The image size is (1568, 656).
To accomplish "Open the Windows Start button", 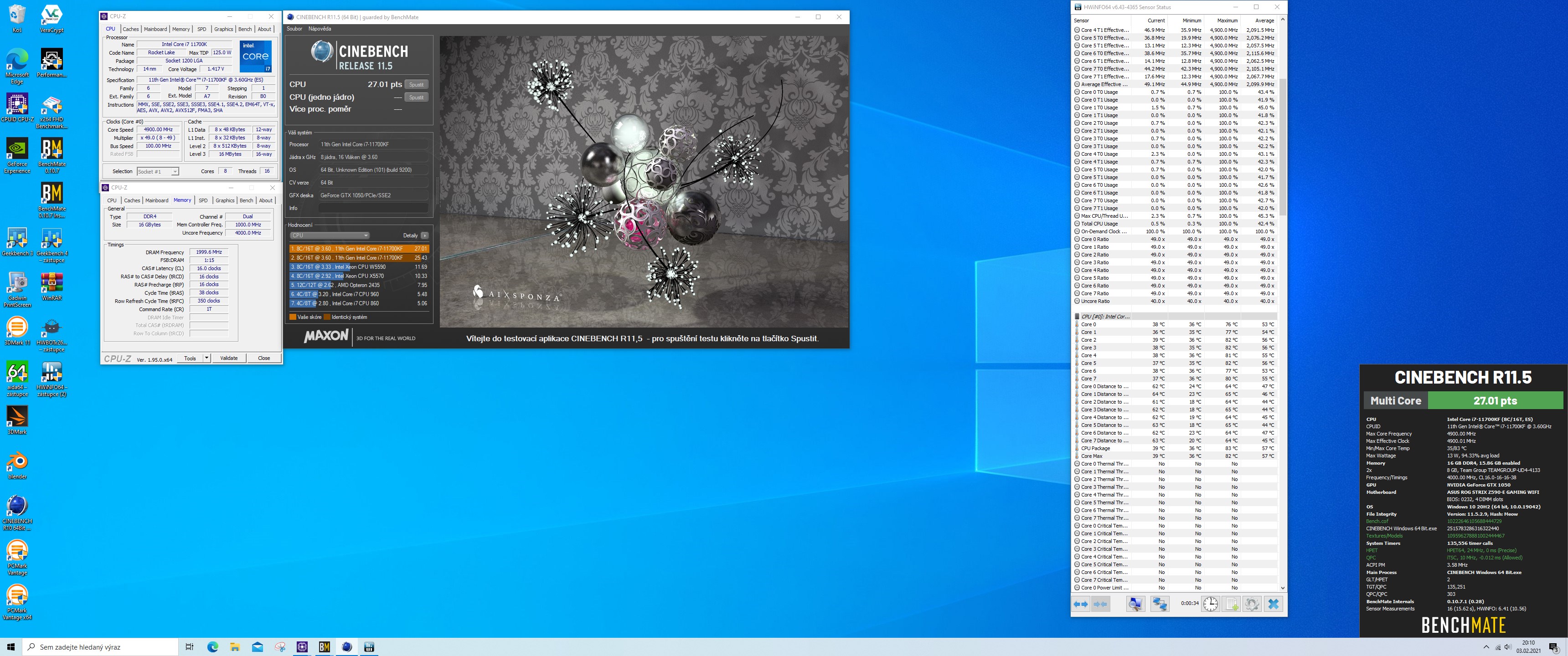I will [x=10, y=647].
